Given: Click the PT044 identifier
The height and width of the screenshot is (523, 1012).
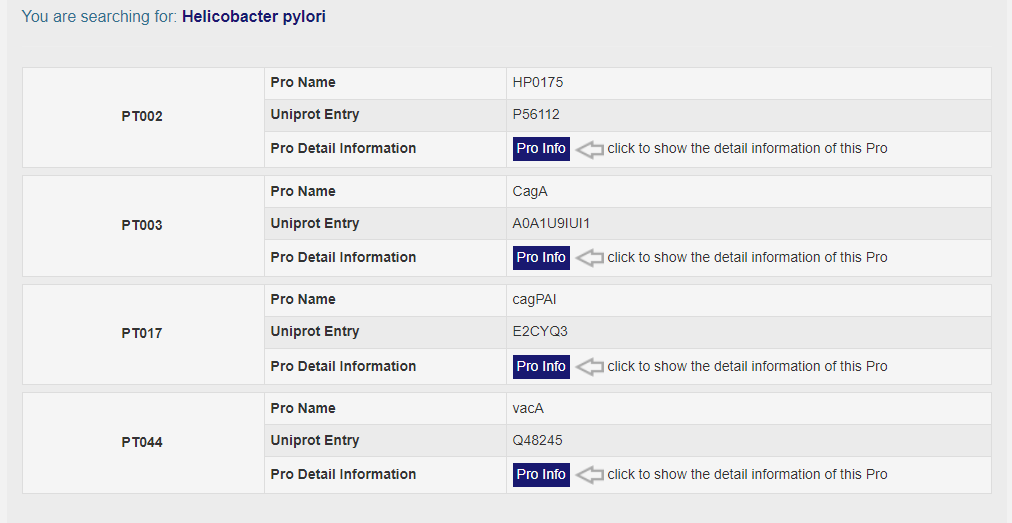Looking at the screenshot, I should (142, 442).
